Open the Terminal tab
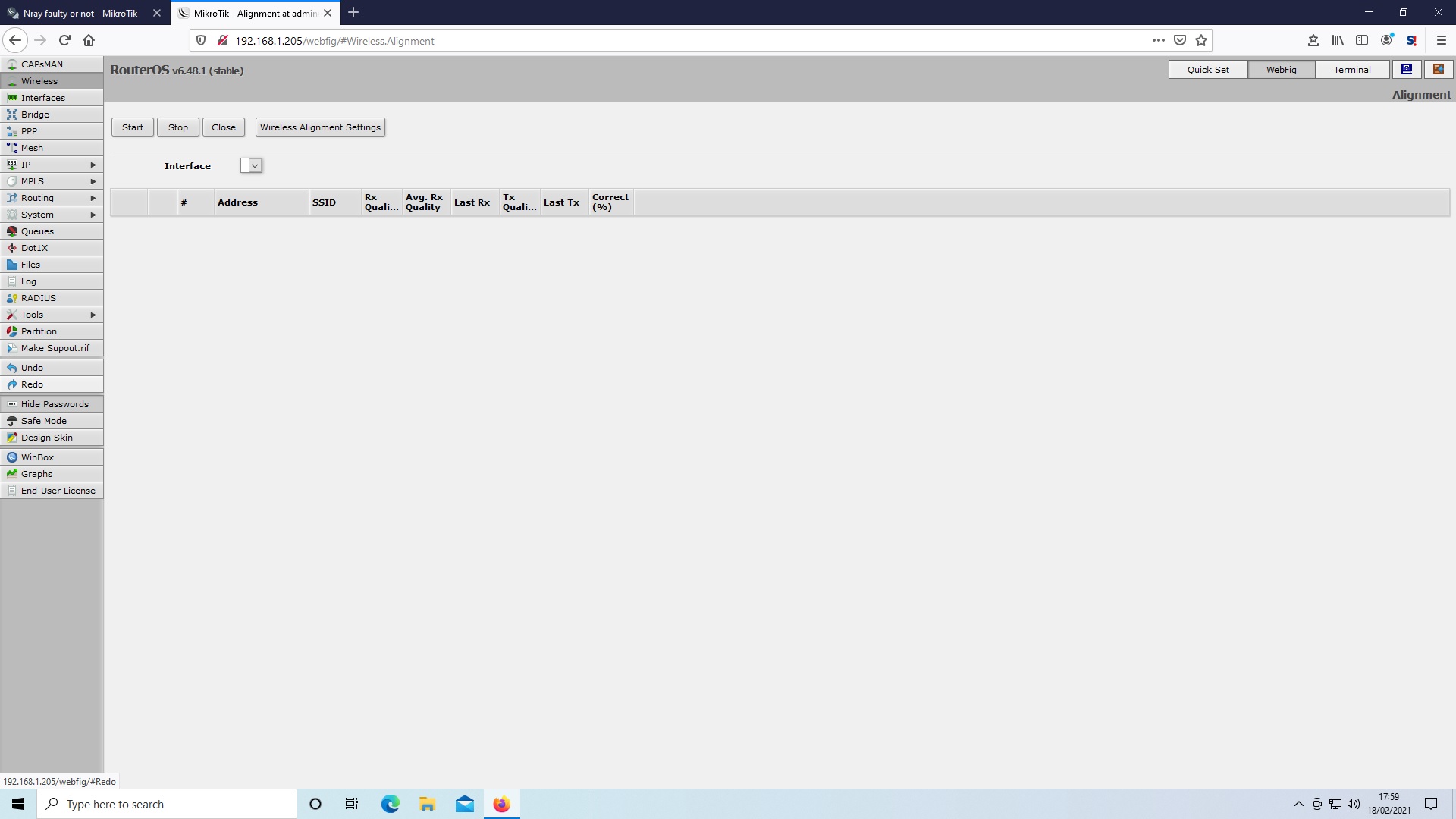Screen dimensions: 1456x819 [1351, 70]
